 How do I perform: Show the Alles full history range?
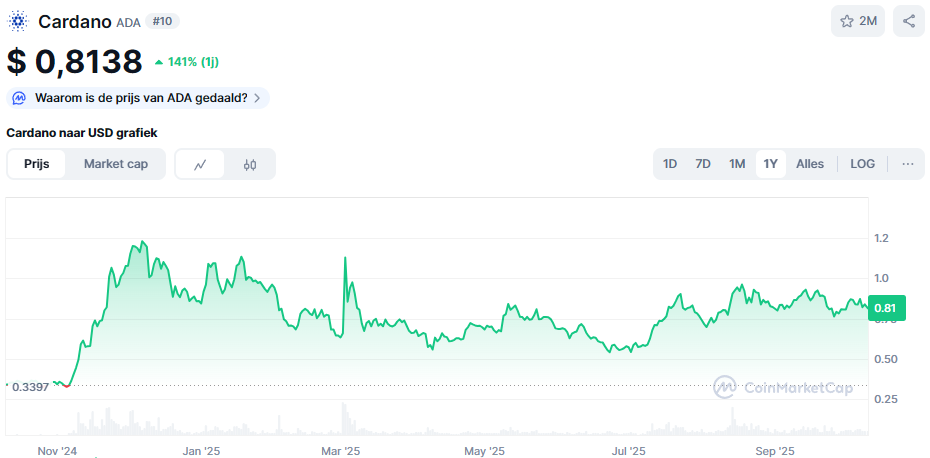[x=810, y=164]
